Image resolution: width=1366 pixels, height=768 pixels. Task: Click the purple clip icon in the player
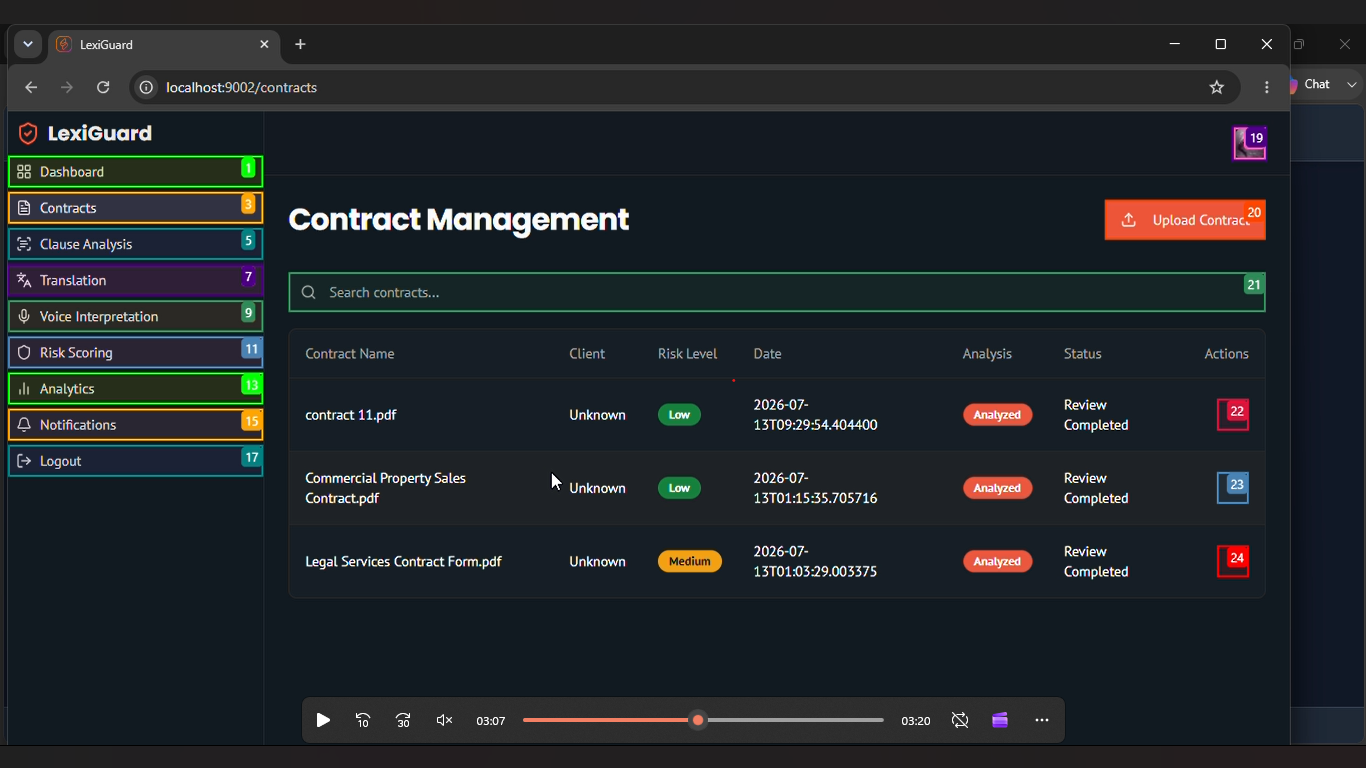(x=1000, y=720)
